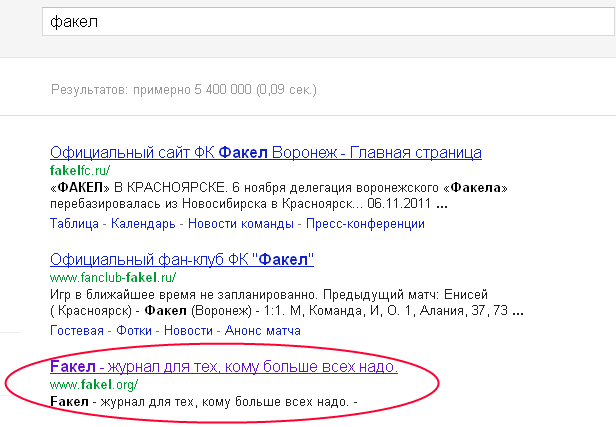
Task: Open the Гостевая sitelink
Action: click(x=77, y=331)
